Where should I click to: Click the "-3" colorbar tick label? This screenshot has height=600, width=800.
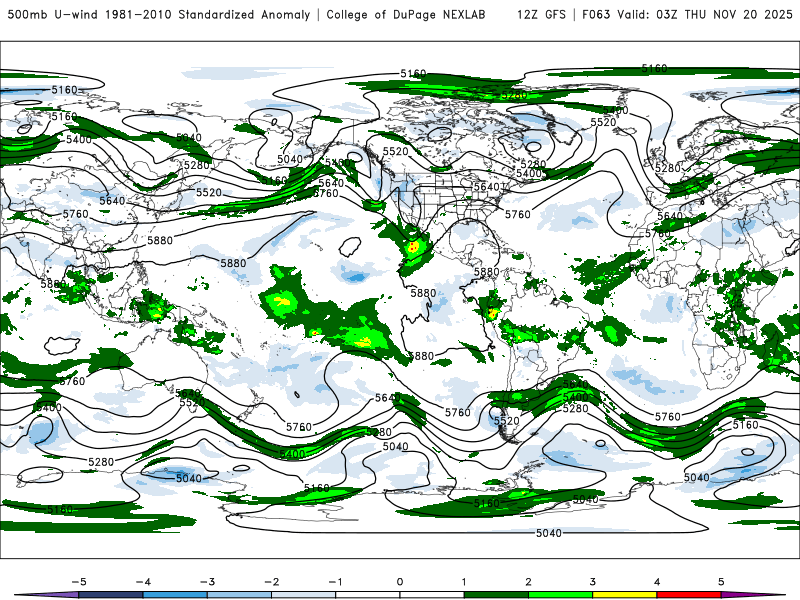coord(207,582)
